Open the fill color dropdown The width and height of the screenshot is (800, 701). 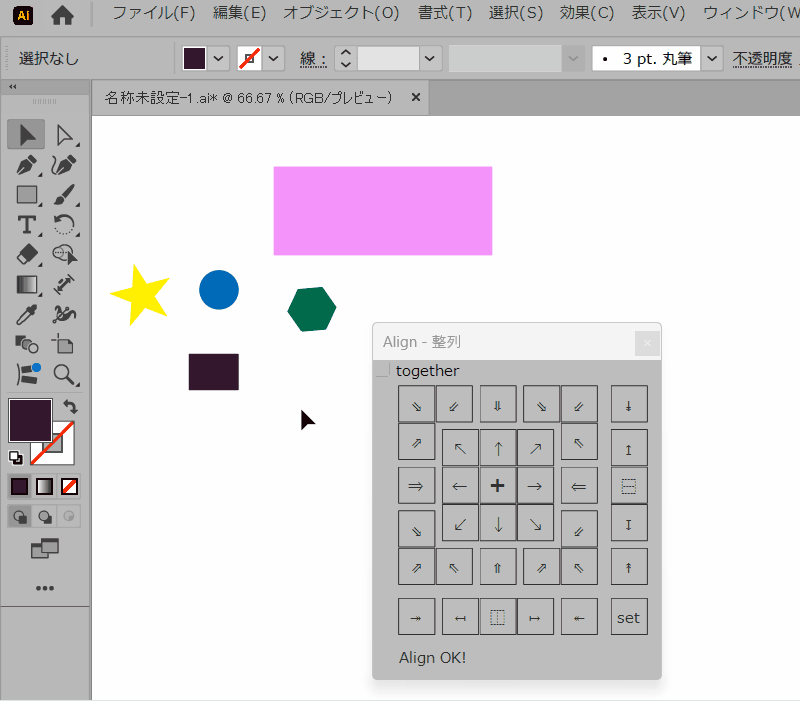(219, 59)
